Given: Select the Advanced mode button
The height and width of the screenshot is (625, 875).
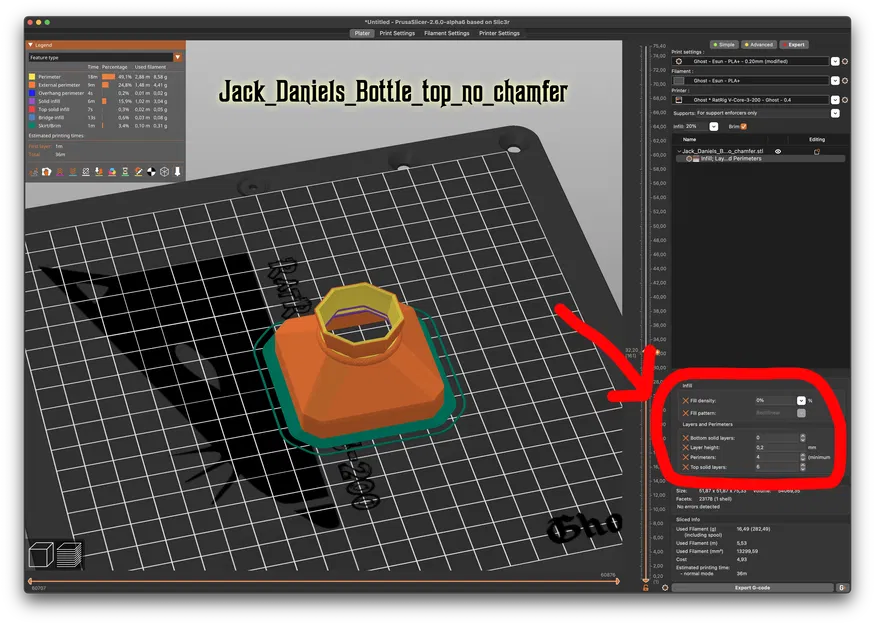Looking at the screenshot, I should coord(759,45).
